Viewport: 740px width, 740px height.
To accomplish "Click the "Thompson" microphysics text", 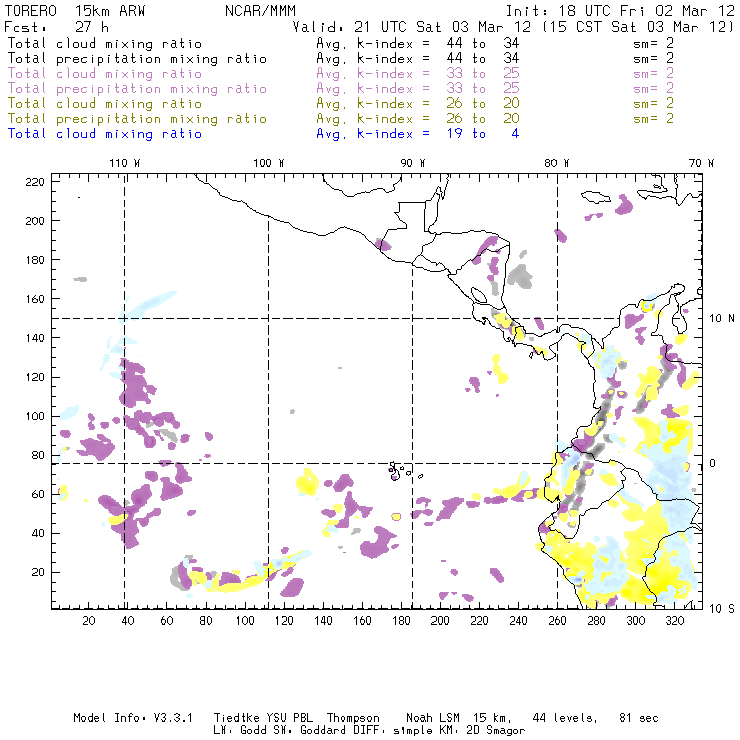I will pos(353,718).
